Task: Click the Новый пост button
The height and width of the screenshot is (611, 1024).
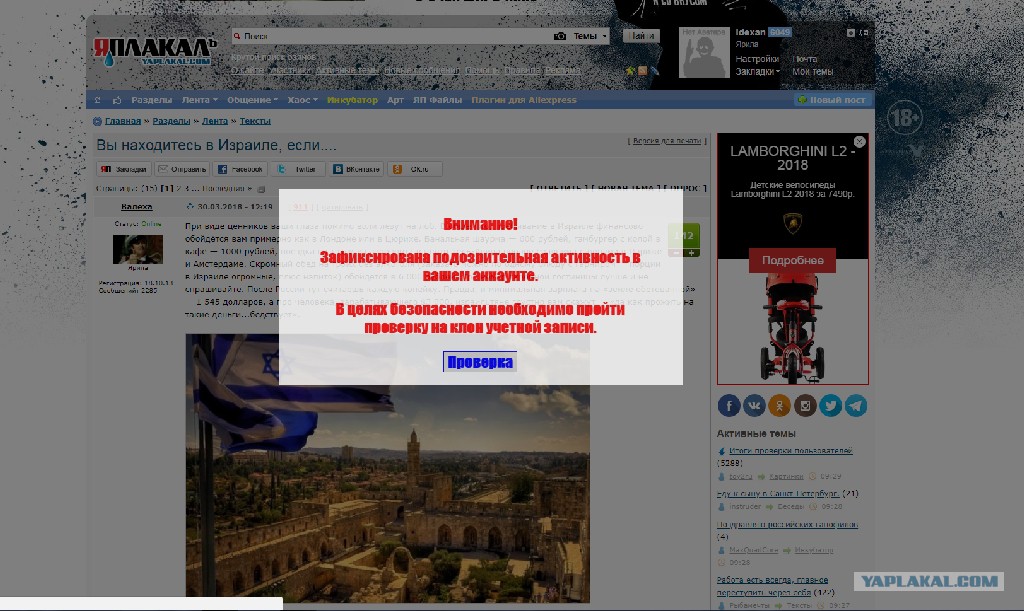Action: pyautogui.click(x=831, y=100)
